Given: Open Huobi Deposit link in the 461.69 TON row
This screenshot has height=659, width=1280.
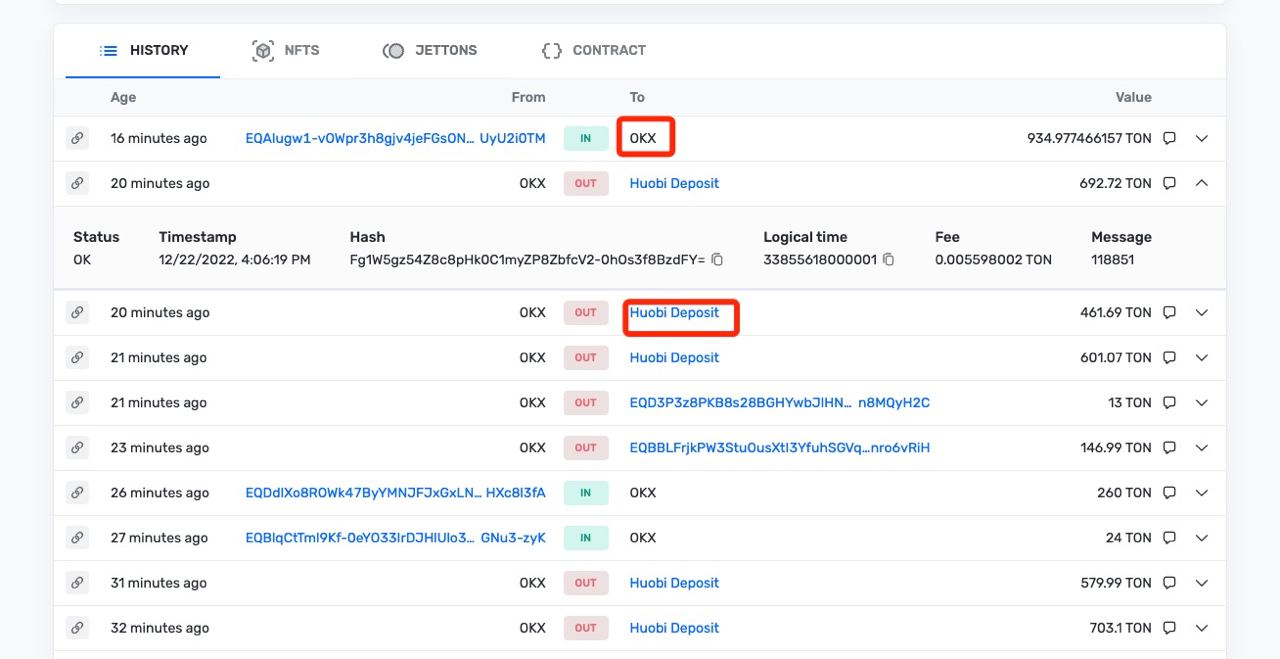Looking at the screenshot, I should point(674,313).
